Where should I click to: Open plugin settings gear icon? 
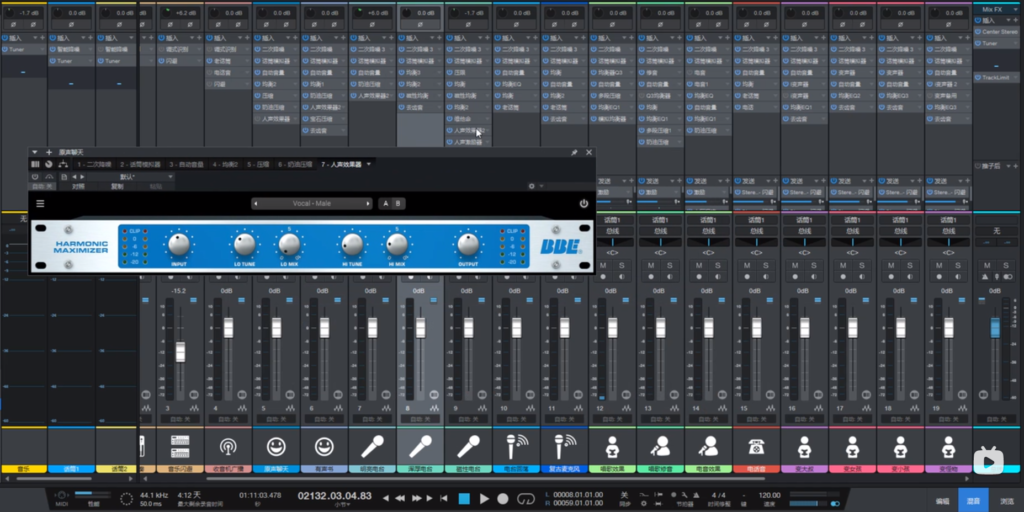531,185
